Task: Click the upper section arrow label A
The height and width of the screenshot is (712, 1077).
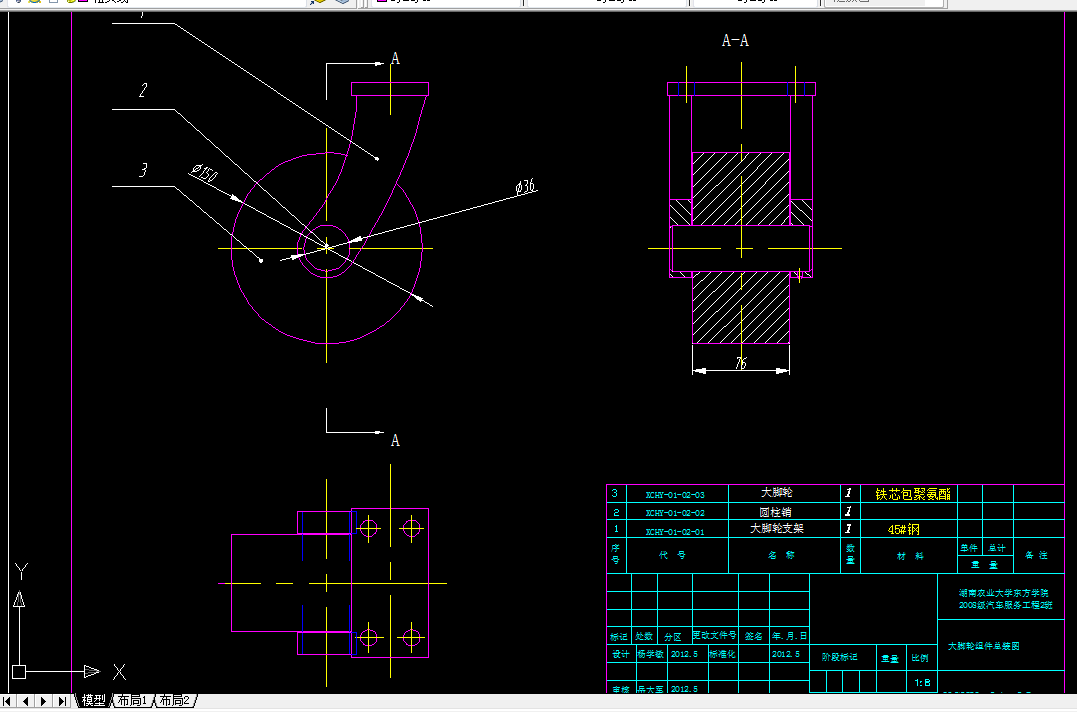Action: click(395, 59)
